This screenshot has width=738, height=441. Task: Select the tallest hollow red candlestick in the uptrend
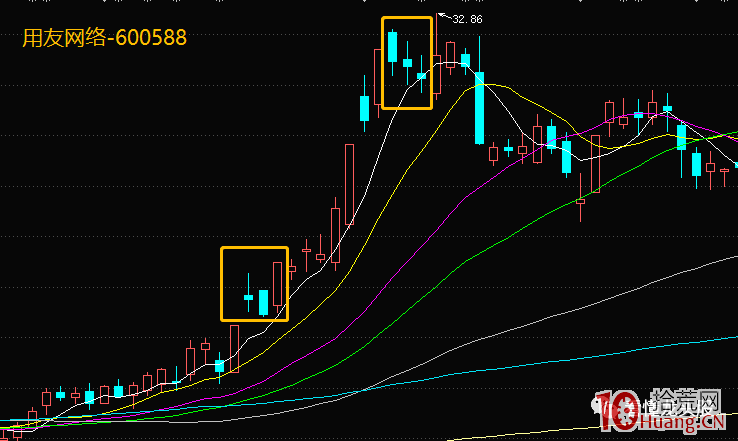(x=349, y=184)
